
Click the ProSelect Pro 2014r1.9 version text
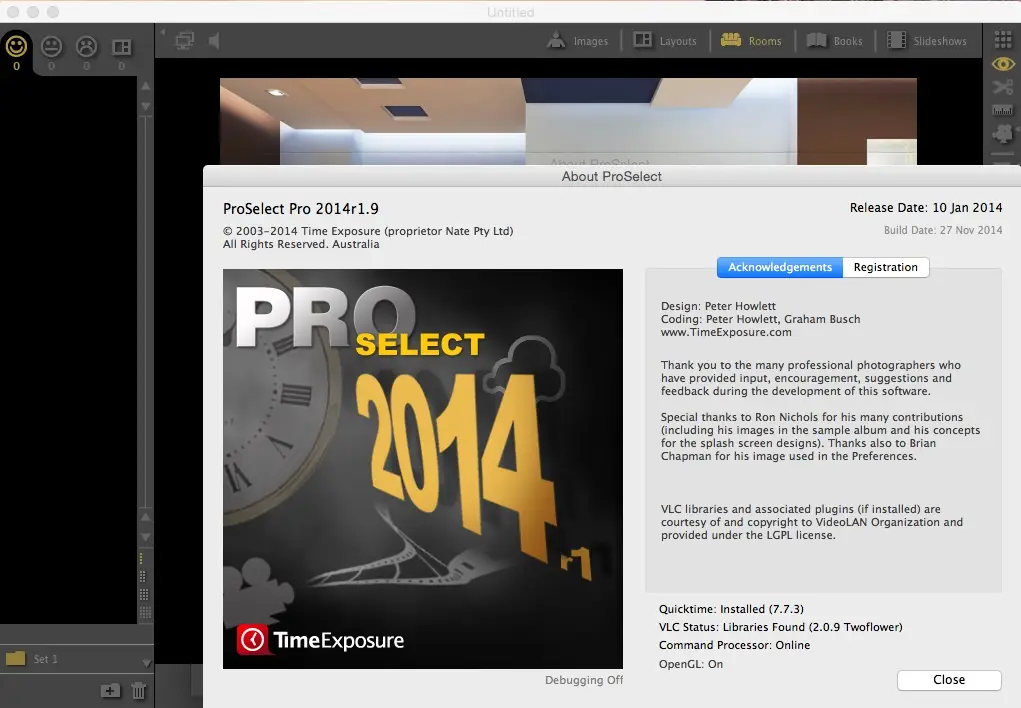(x=301, y=209)
